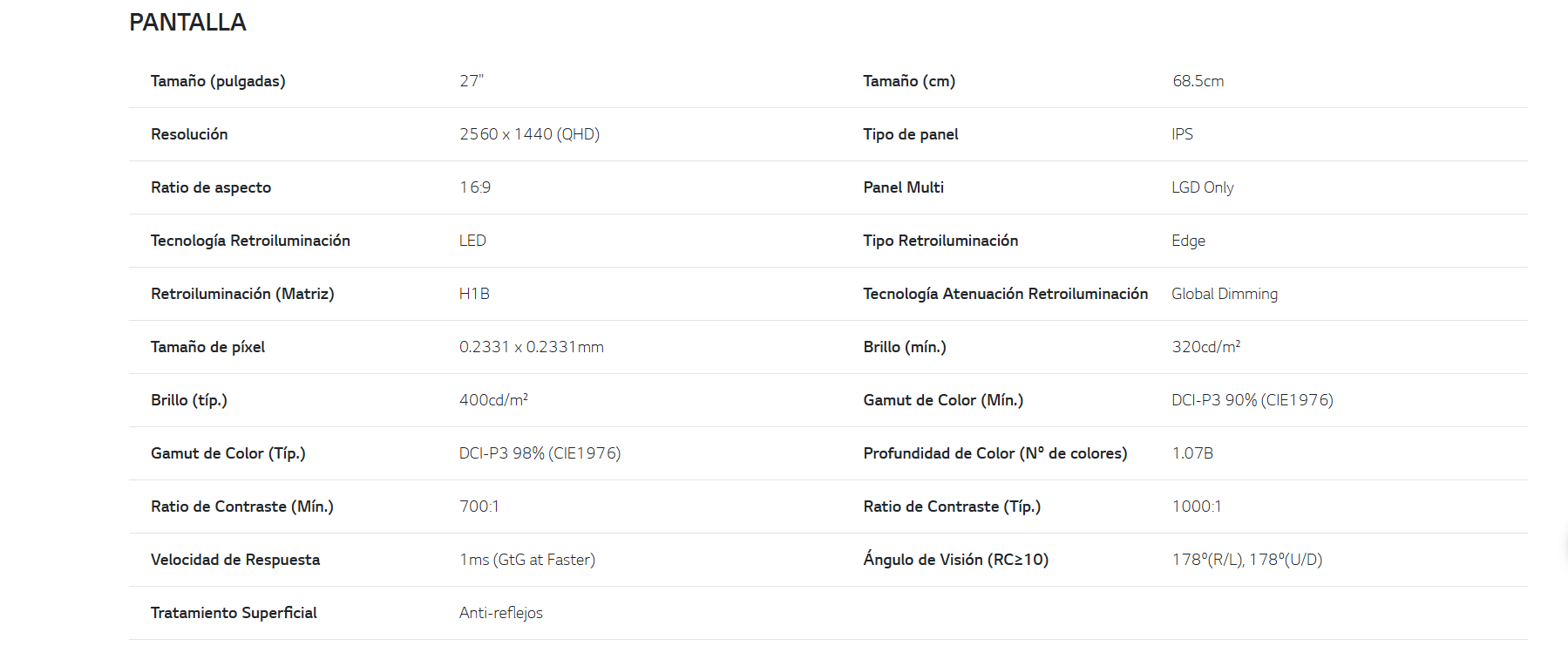1568x646 pixels.
Task: Select the Ratio de aspecto label
Action: point(211,187)
